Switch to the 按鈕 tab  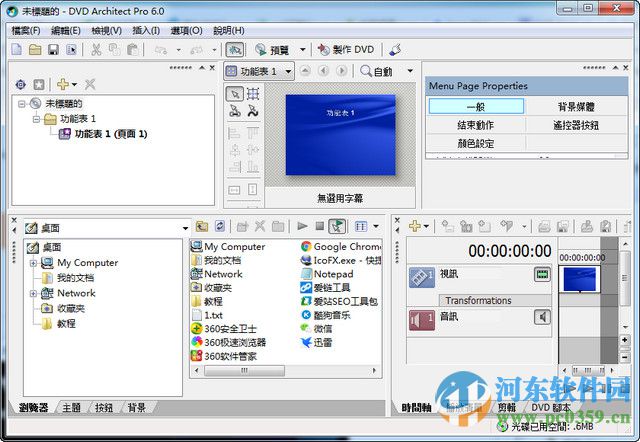pos(104,407)
